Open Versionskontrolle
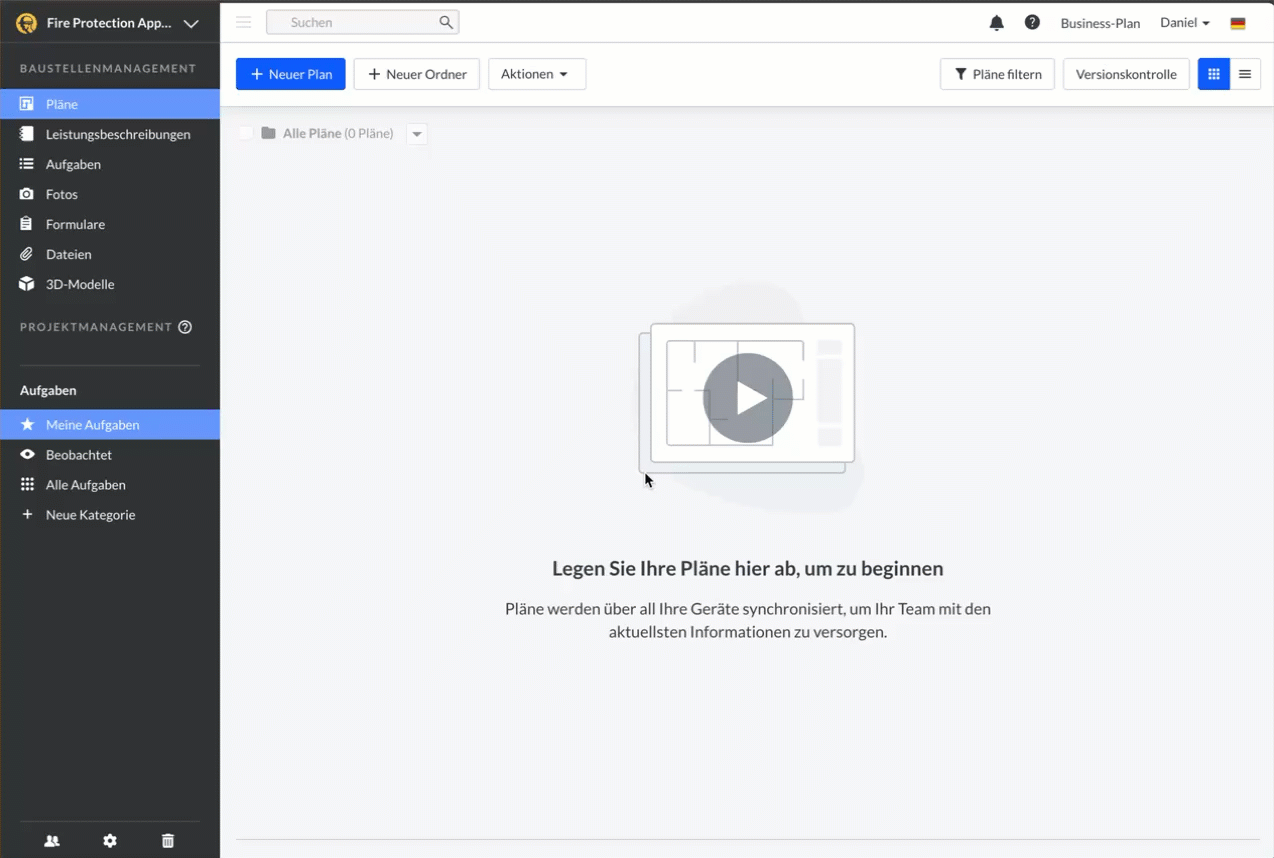Viewport: 1274px width, 858px height. click(x=1125, y=74)
